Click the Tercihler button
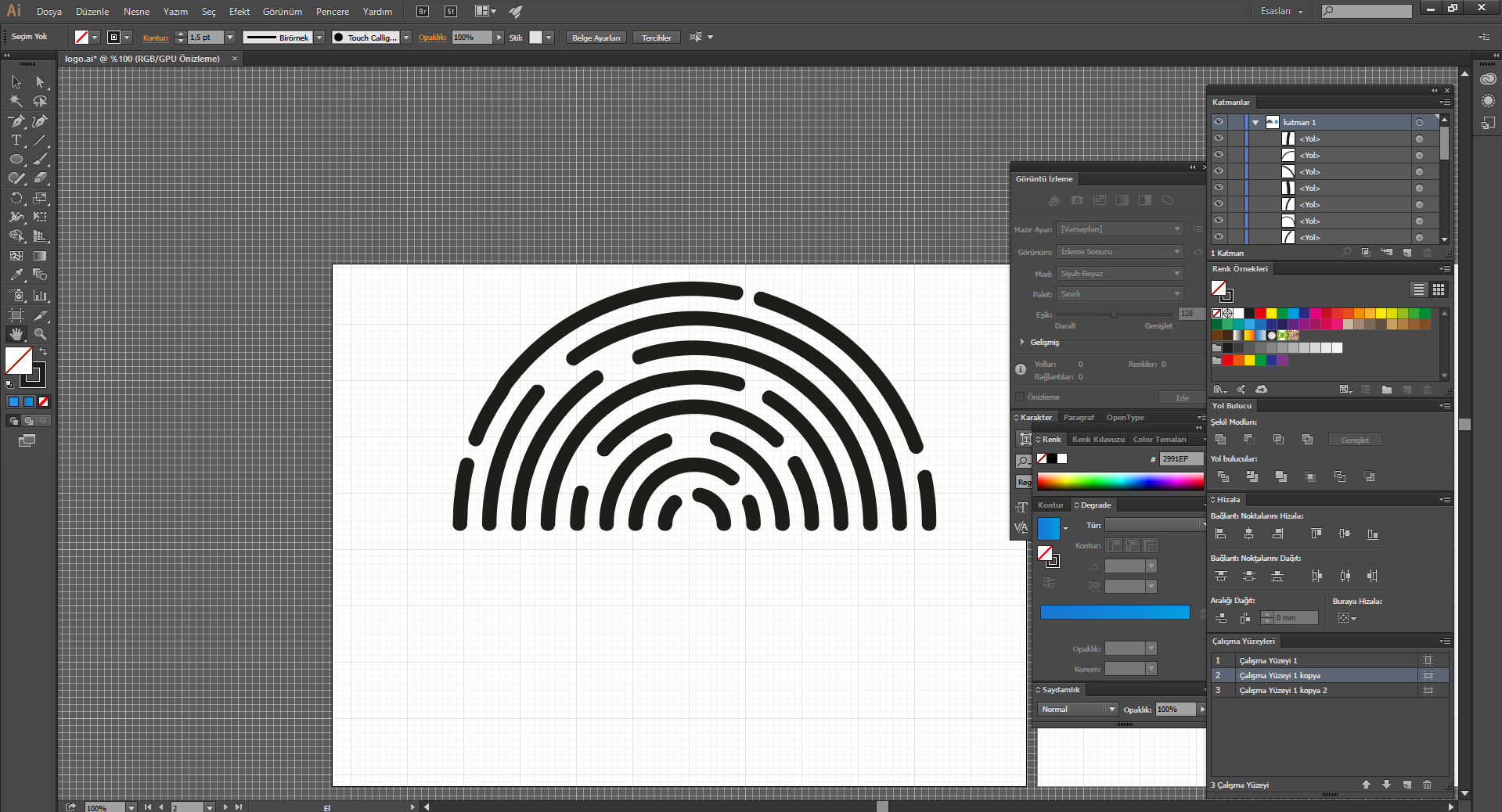The width and height of the screenshot is (1502, 812). click(656, 38)
